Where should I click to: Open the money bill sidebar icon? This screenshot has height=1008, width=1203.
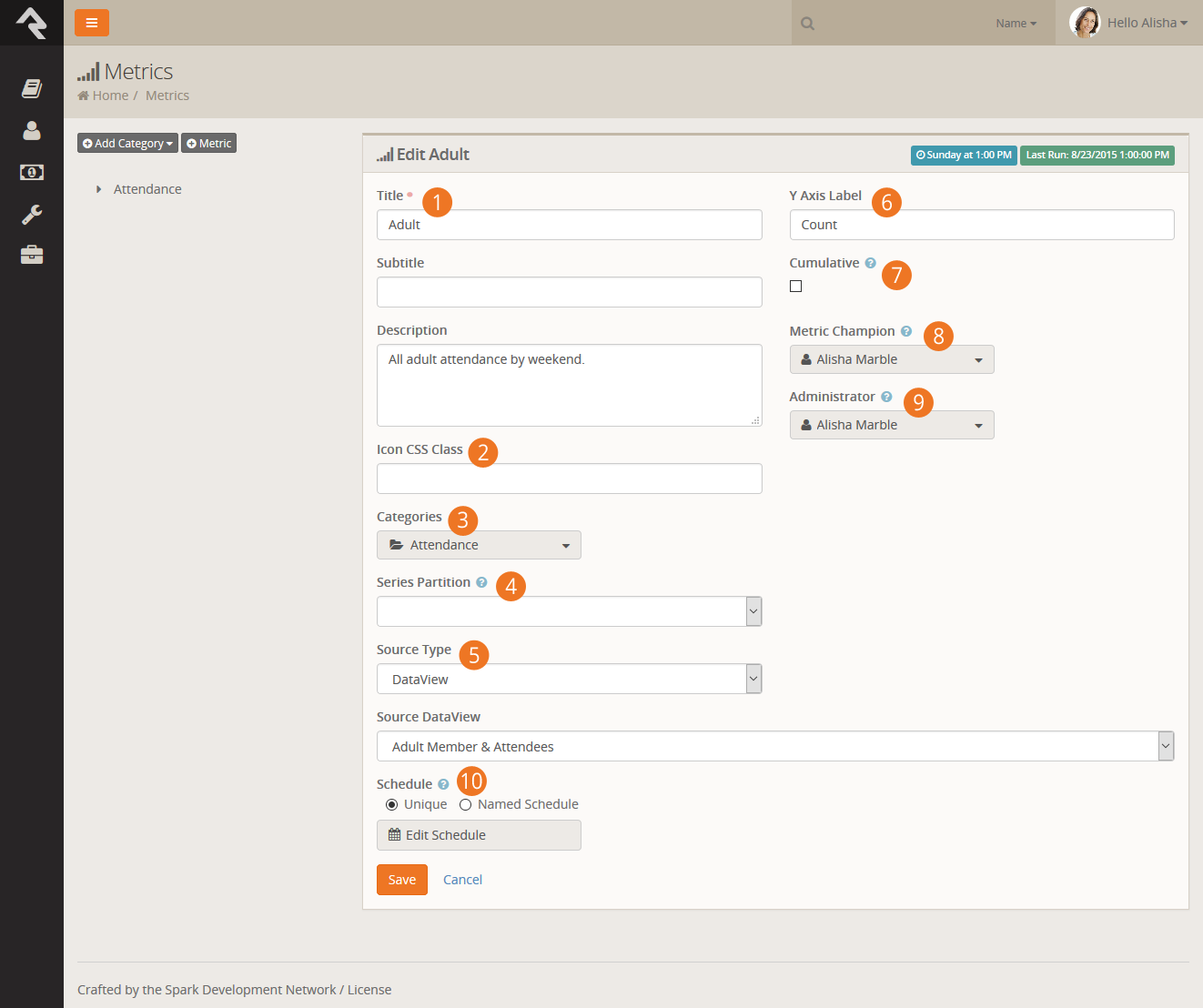pyautogui.click(x=32, y=172)
